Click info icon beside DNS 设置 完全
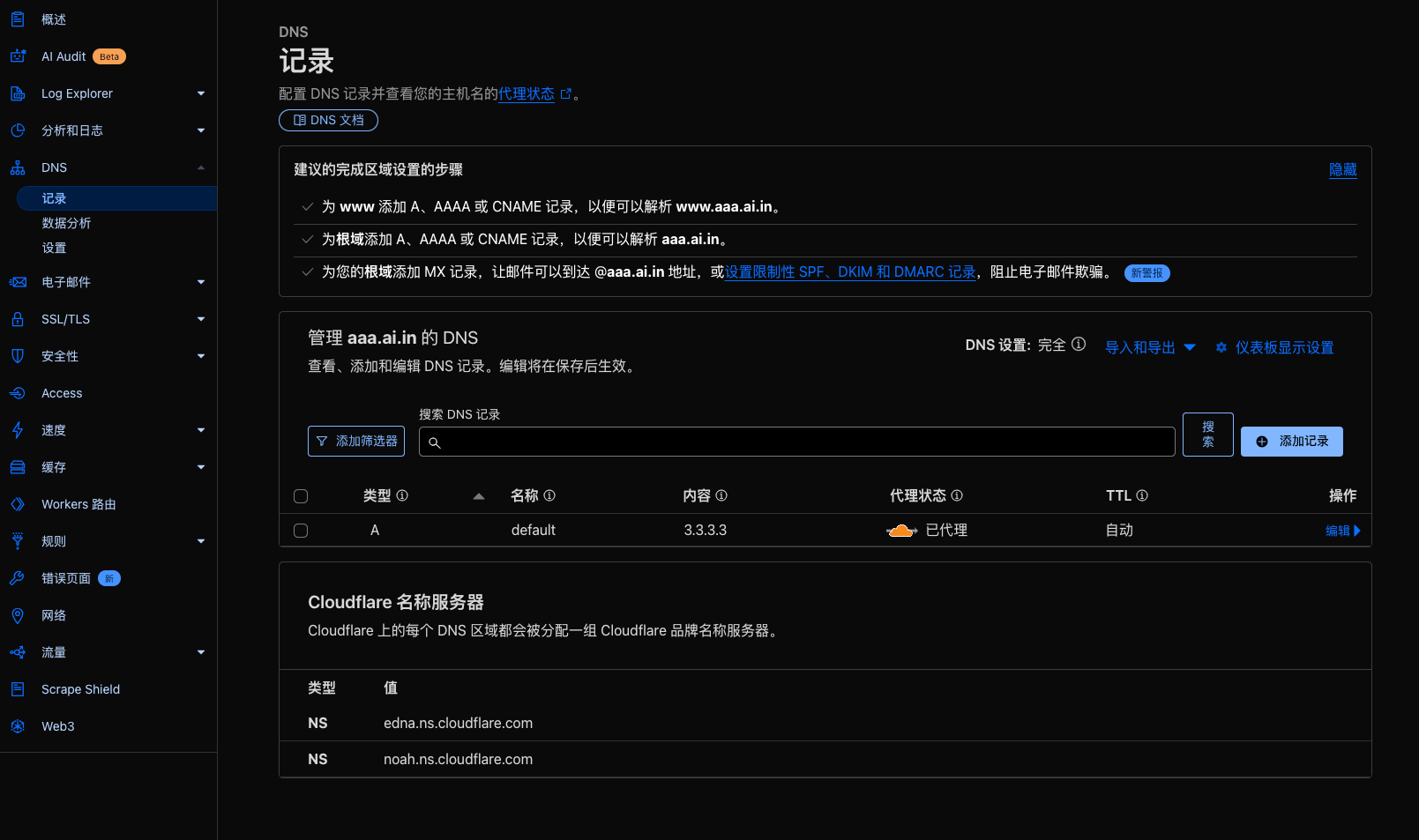The image size is (1419, 840). pos(1079,345)
